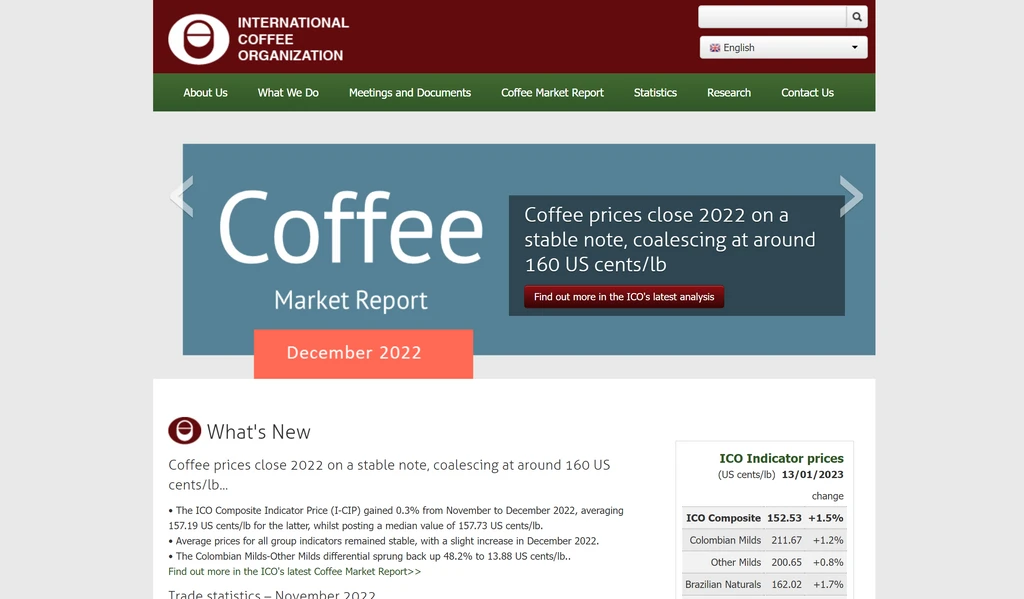1024x599 pixels.
Task: Click the 'Trade statistics – November 2022' heading
Action: coord(272,594)
